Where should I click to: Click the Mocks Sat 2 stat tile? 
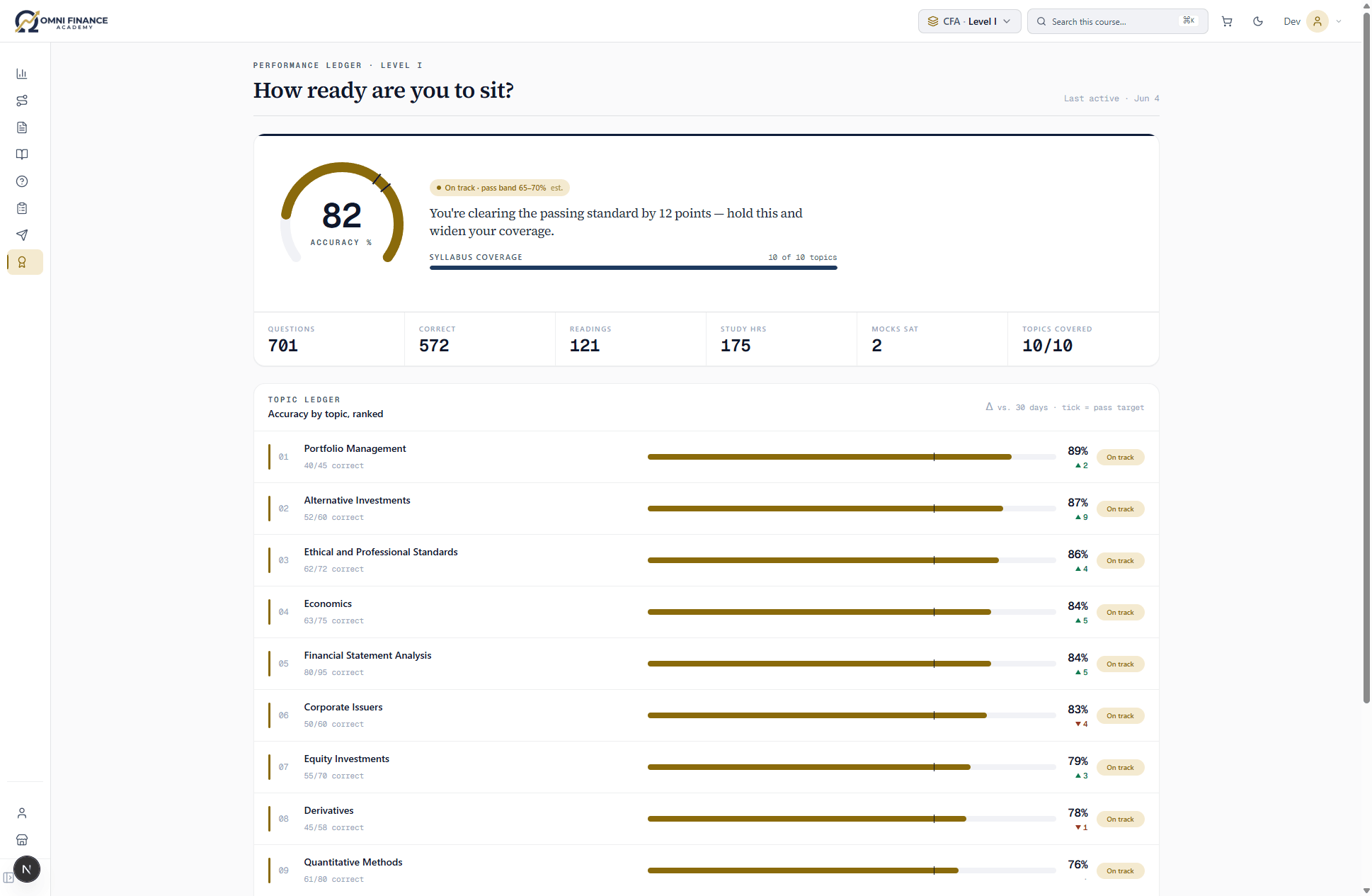point(932,339)
